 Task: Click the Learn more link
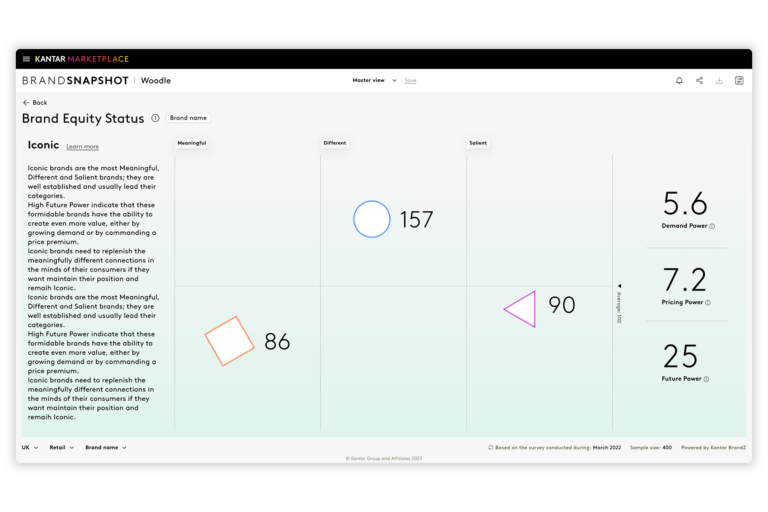click(82, 147)
